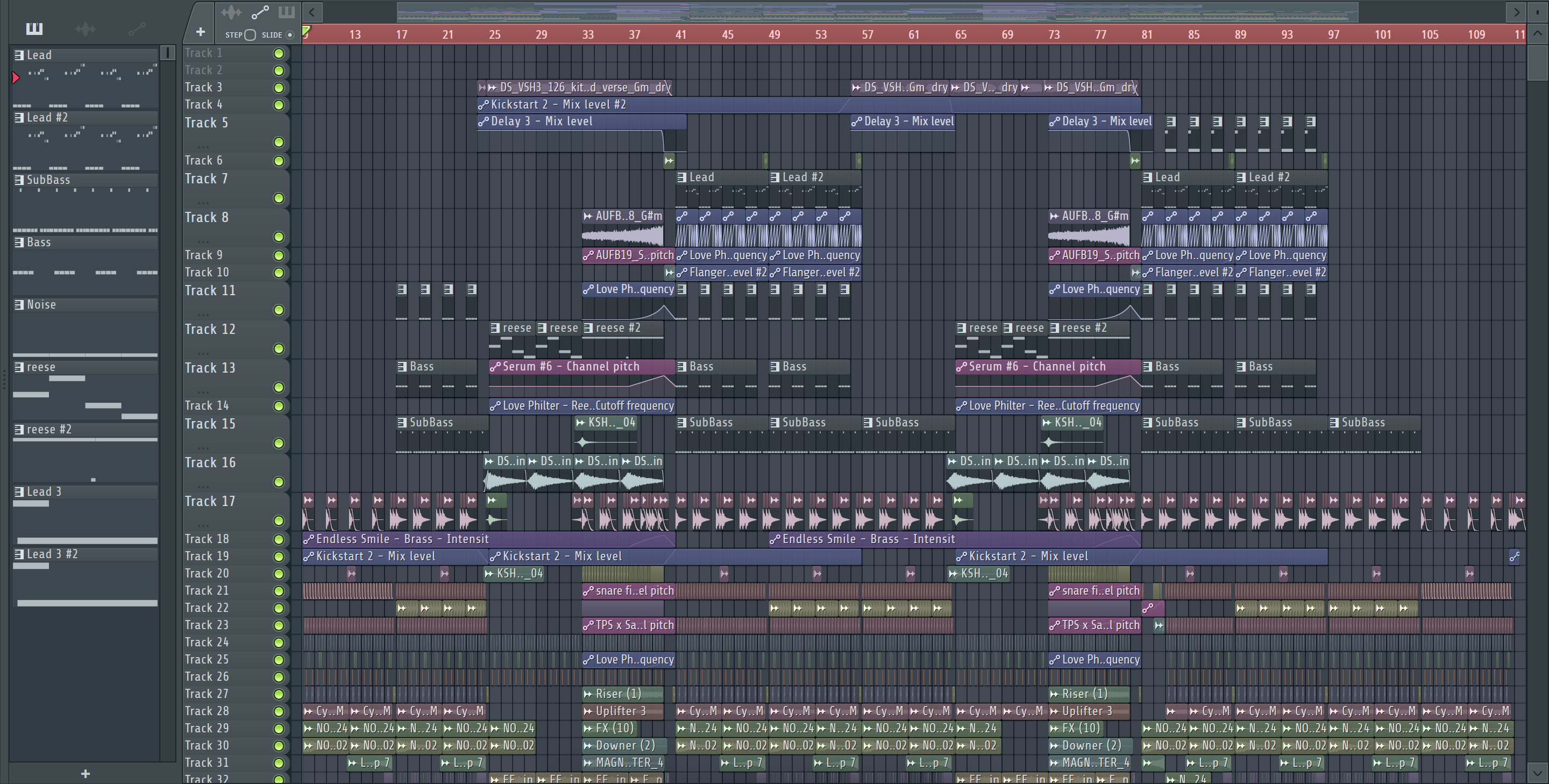Click the song overview scrollbar thumbnail
The width and height of the screenshot is (1549, 784).
(877, 12)
